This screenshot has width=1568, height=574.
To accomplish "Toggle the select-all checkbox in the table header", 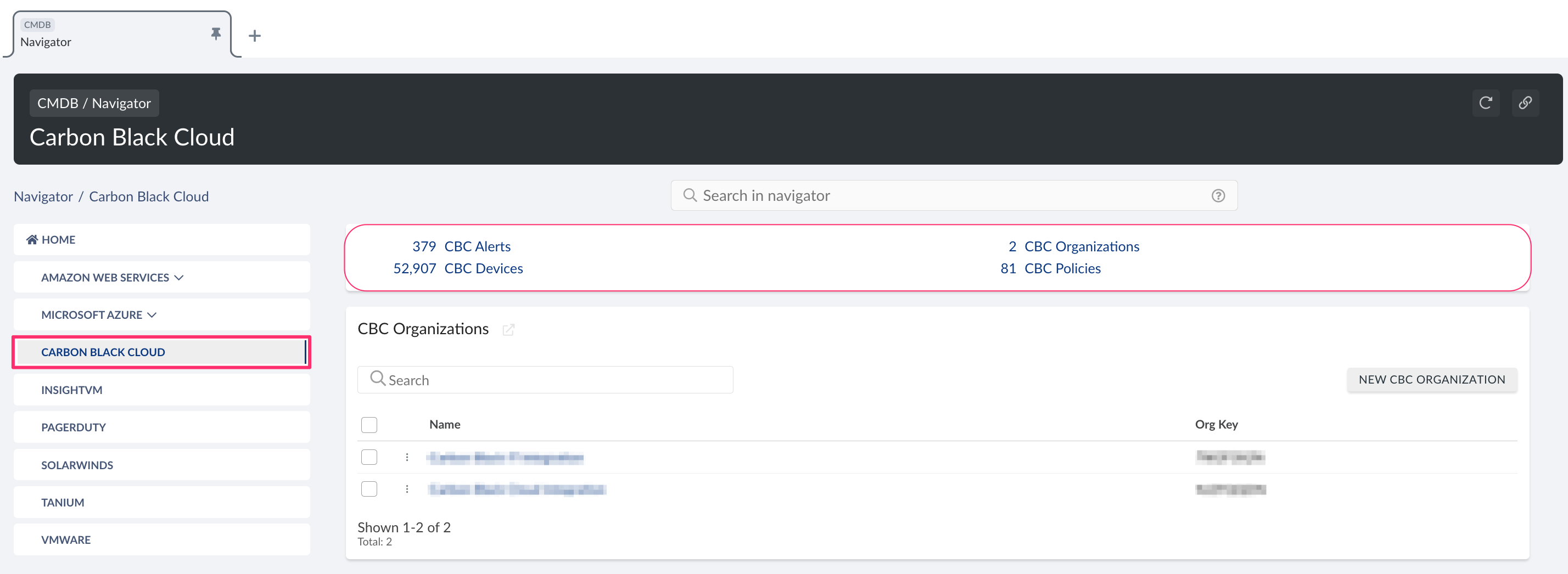I will click(x=369, y=424).
